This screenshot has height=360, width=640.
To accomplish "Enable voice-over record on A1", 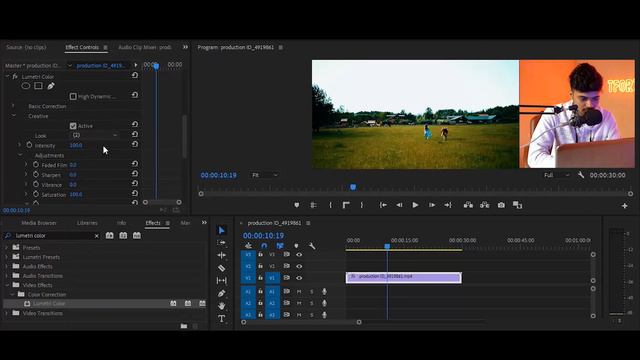I will click(x=324, y=291).
